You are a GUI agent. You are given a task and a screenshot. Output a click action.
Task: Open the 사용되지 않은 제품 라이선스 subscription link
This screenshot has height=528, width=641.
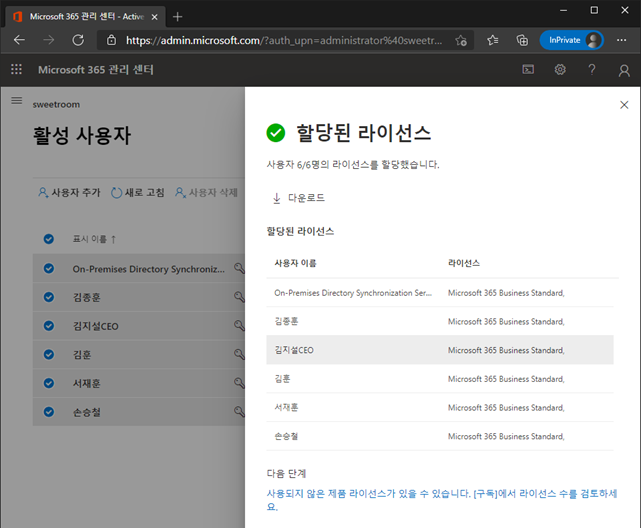[442, 500]
